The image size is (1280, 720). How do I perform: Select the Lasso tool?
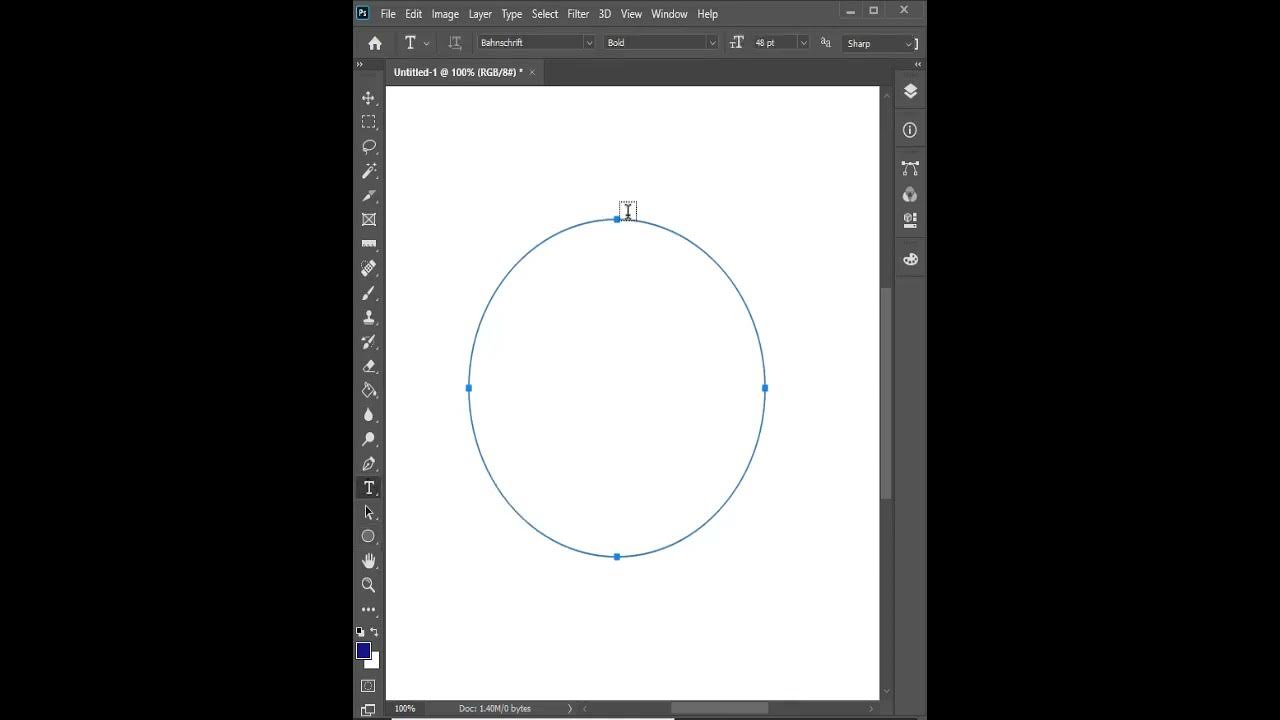click(x=369, y=146)
